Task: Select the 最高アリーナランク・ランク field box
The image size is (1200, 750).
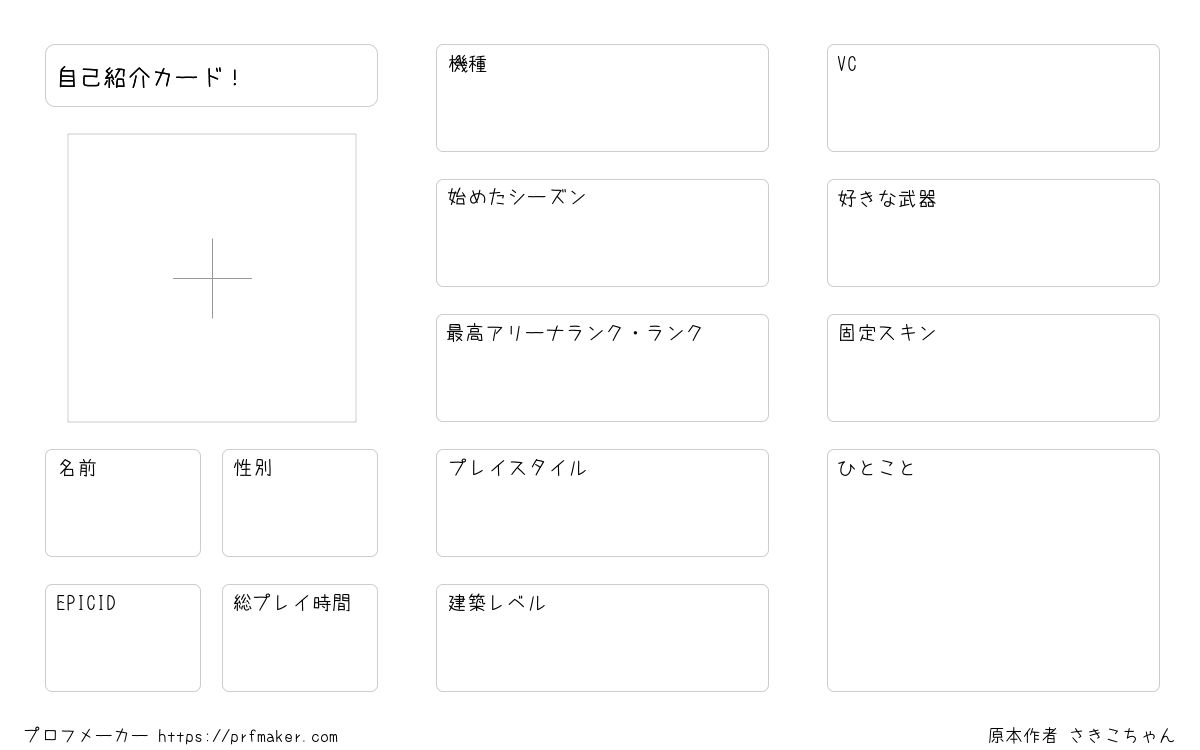Action: [602, 368]
